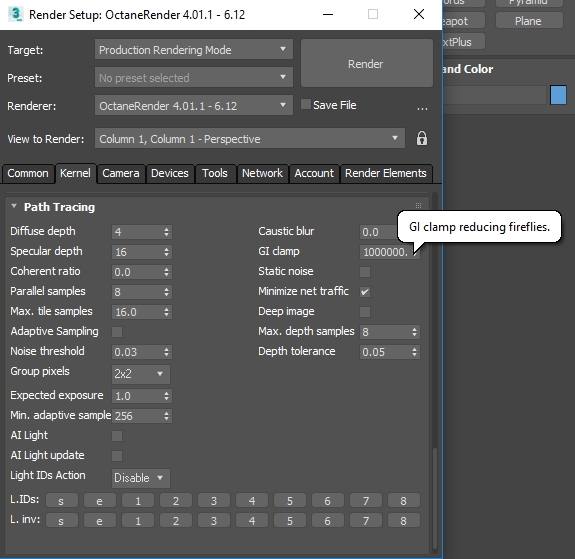Click the Noise threshold spinner arrows
The width and height of the screenshot is (575, 559).
[166, 352]
